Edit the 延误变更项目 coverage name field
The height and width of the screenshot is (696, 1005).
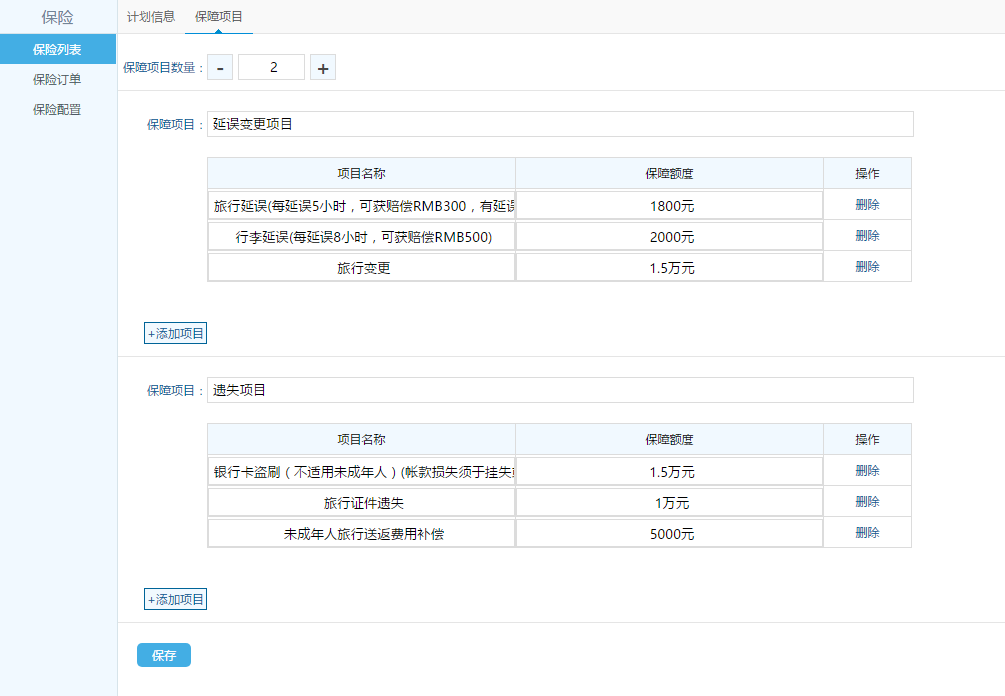point(560,124)
